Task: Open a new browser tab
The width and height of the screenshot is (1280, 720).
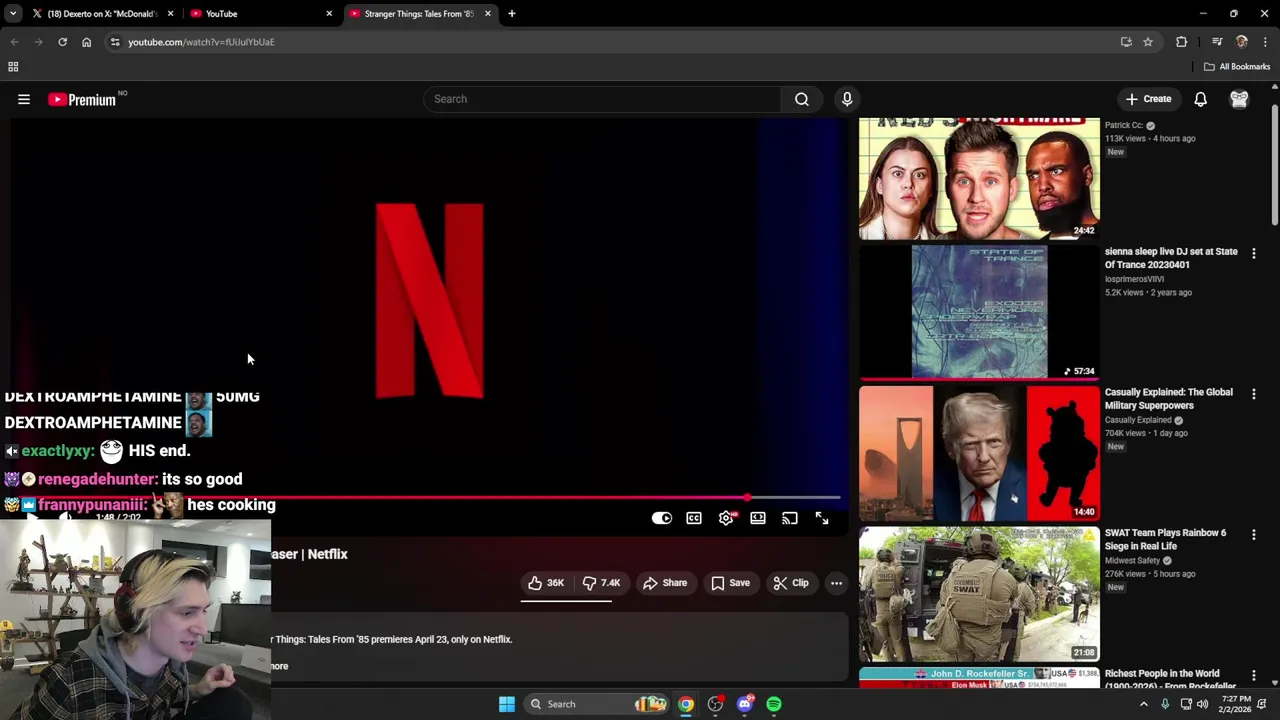Action: click(511, 14)
